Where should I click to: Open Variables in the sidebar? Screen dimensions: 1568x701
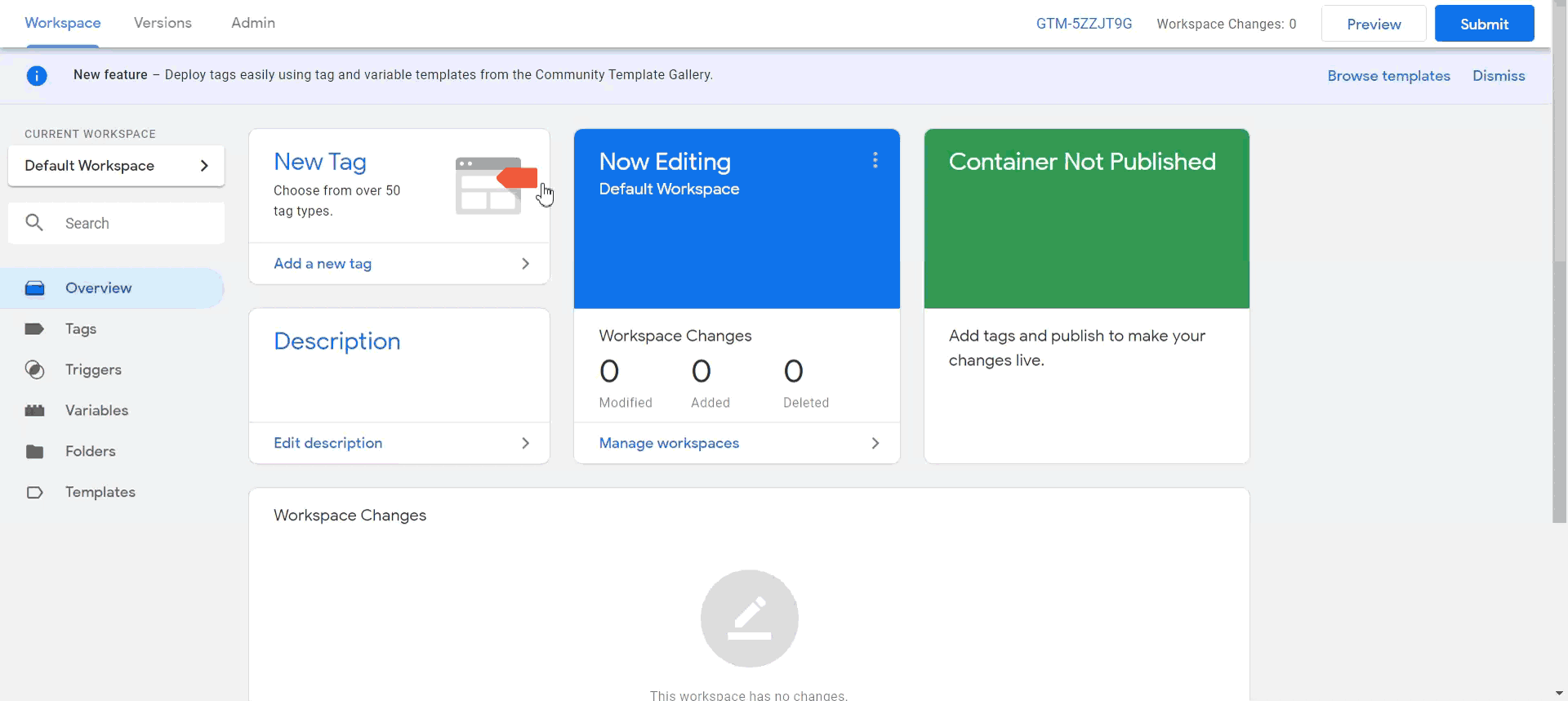click(112, 411)
